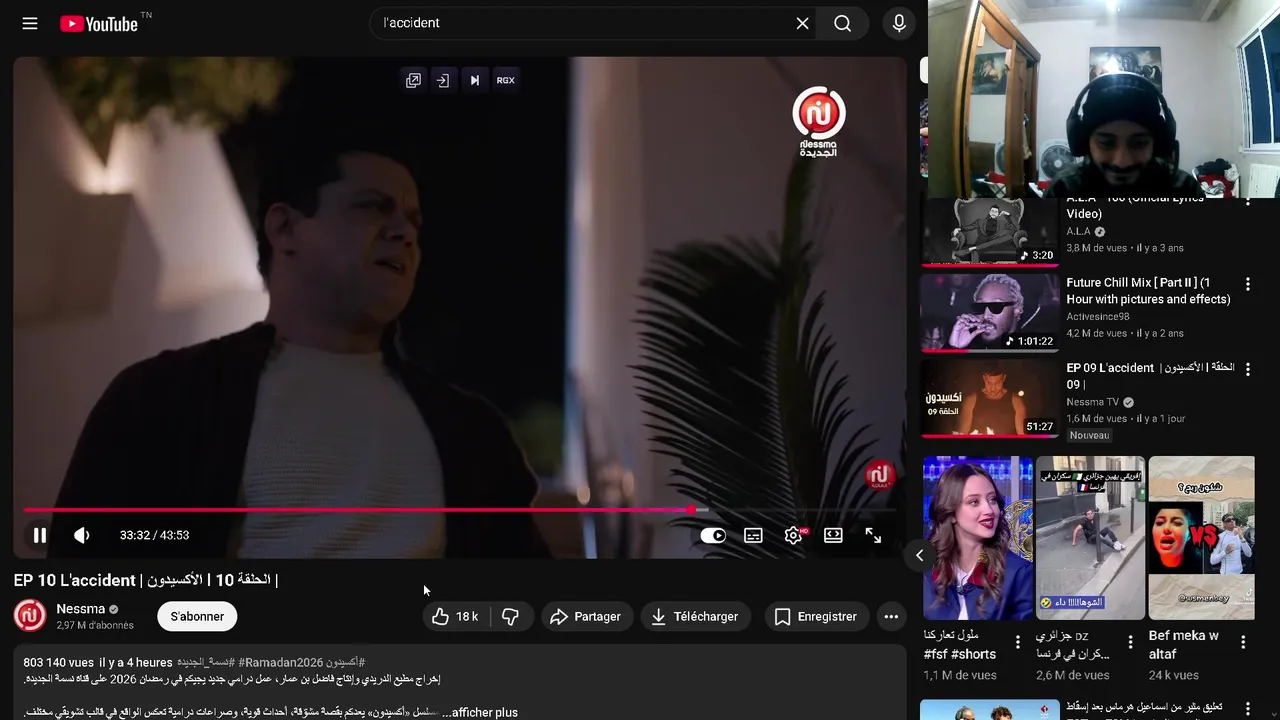The width and height of the screenshot is (1280, 720).
Task: Open the YouTube hamburger guide menu
Action: pyautogui.click(x=30, y=23)
